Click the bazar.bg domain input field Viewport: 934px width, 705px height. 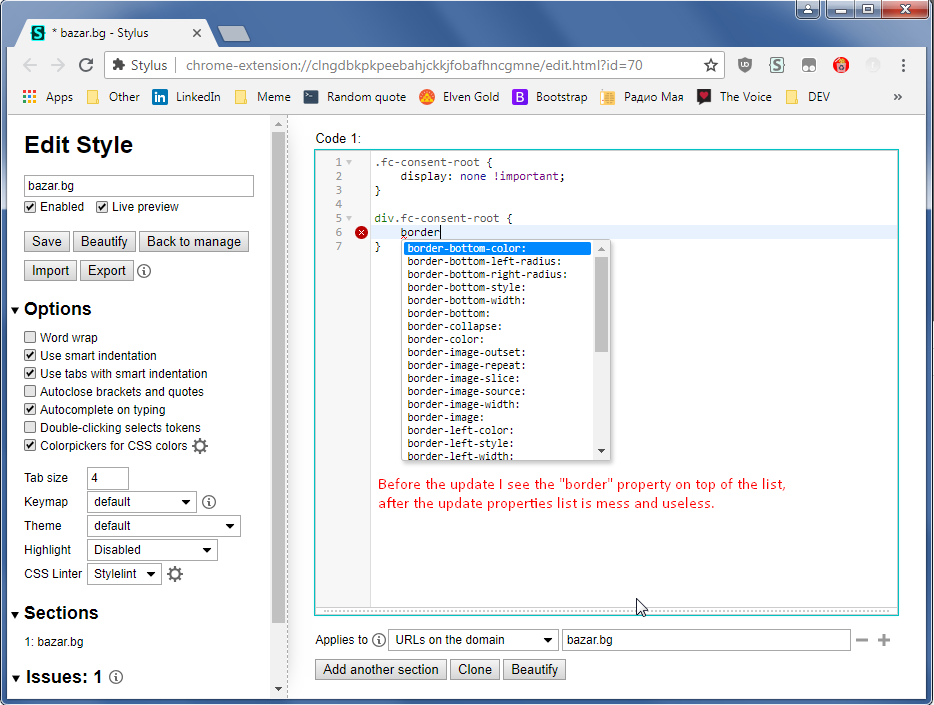705,639
